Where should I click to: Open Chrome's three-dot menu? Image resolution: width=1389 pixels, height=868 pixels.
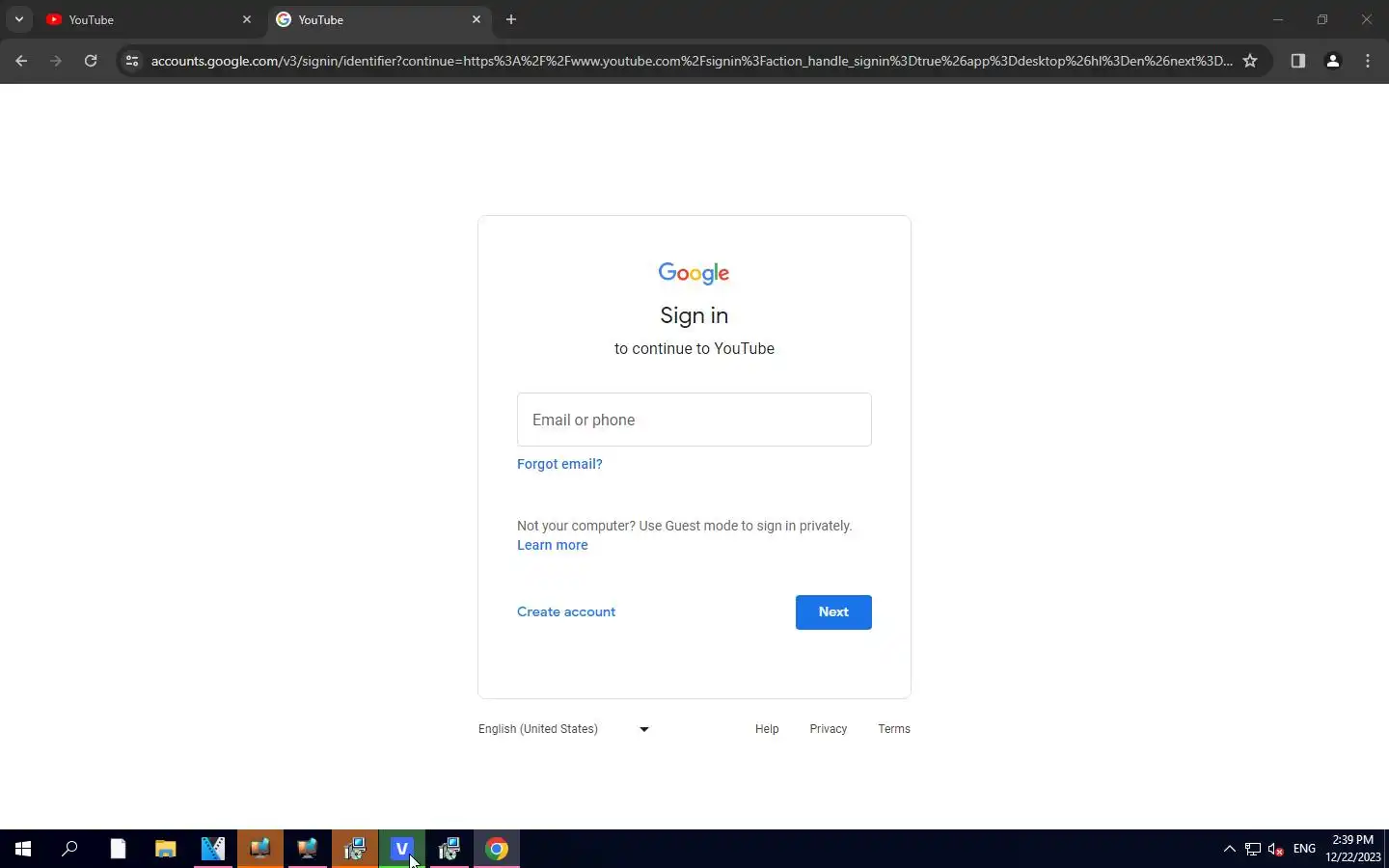[x=1368, y=61]
